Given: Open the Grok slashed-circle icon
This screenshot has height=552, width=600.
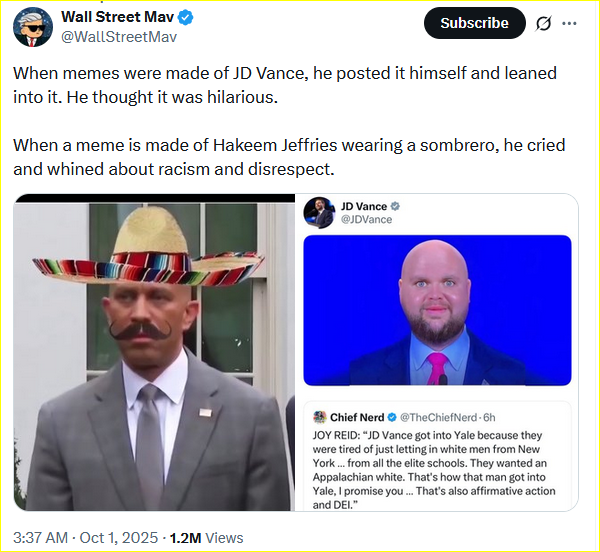Looking at the screenshot, I should pyautogui.click(x=544, y=23).
